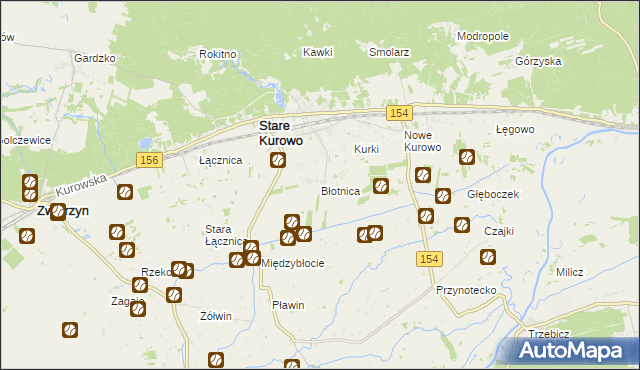640x370 pixels.
Task: Select the Gardzko place label
Action: (95, 58)
